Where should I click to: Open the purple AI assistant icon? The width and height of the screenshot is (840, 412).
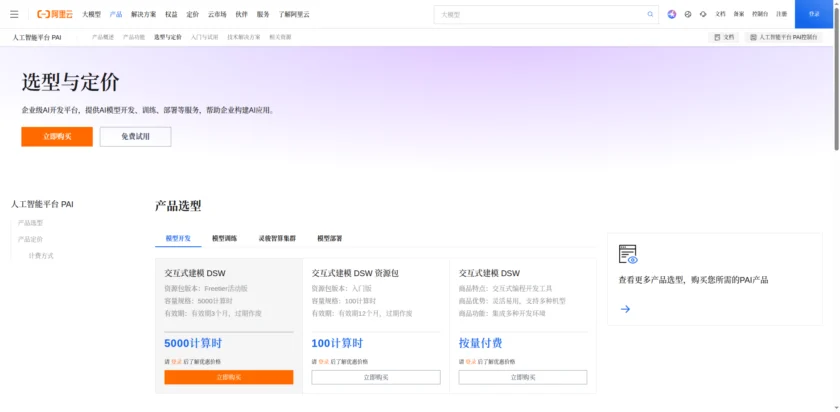click(x=672, y=14)
